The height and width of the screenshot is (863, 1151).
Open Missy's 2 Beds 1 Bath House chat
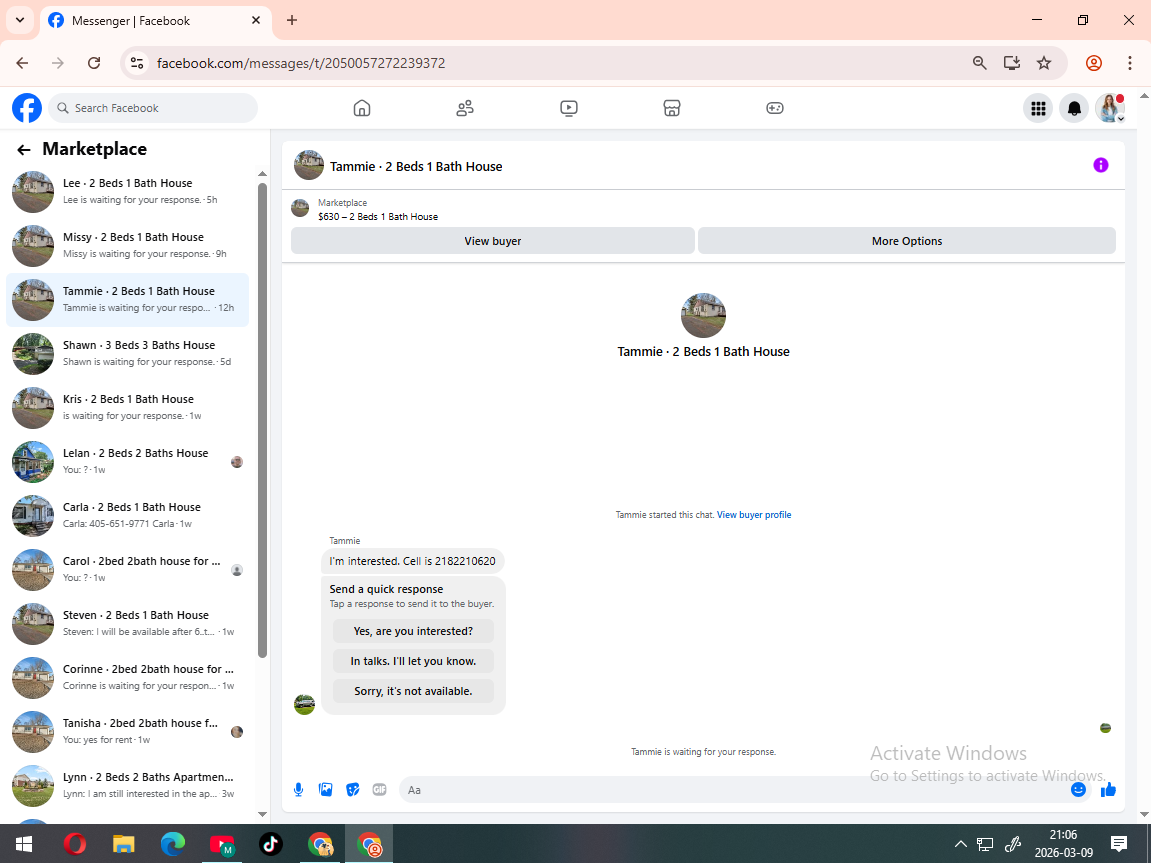tap(128, 246)
